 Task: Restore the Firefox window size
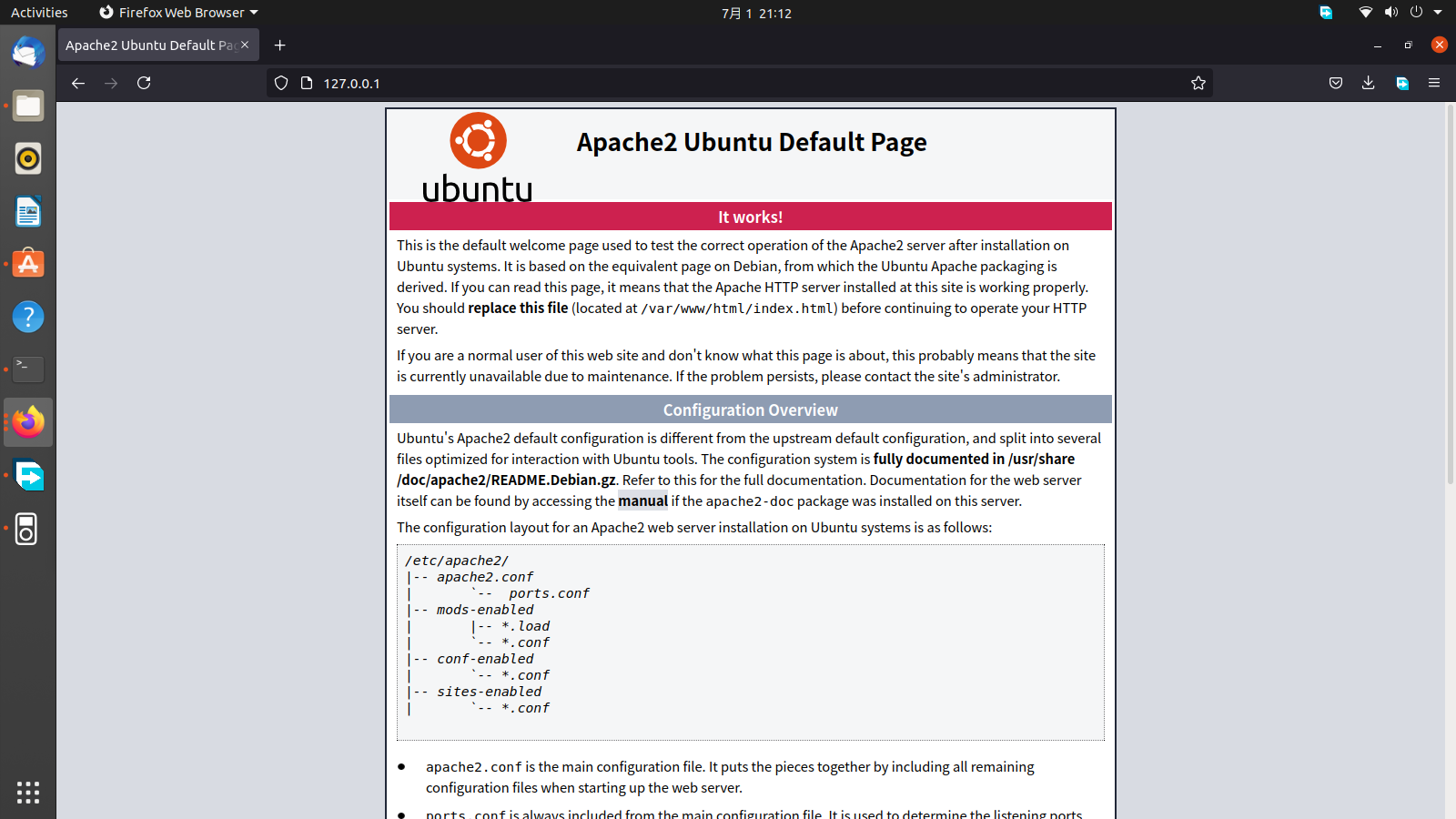1409,45
